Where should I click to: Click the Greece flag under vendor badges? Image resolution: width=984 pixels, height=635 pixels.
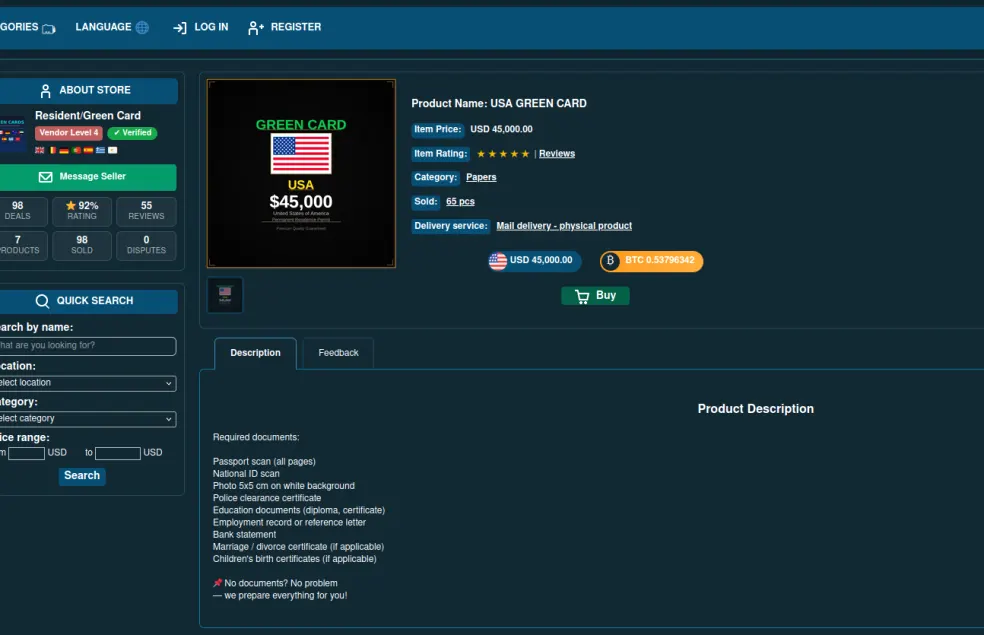[x=100, y=150]
